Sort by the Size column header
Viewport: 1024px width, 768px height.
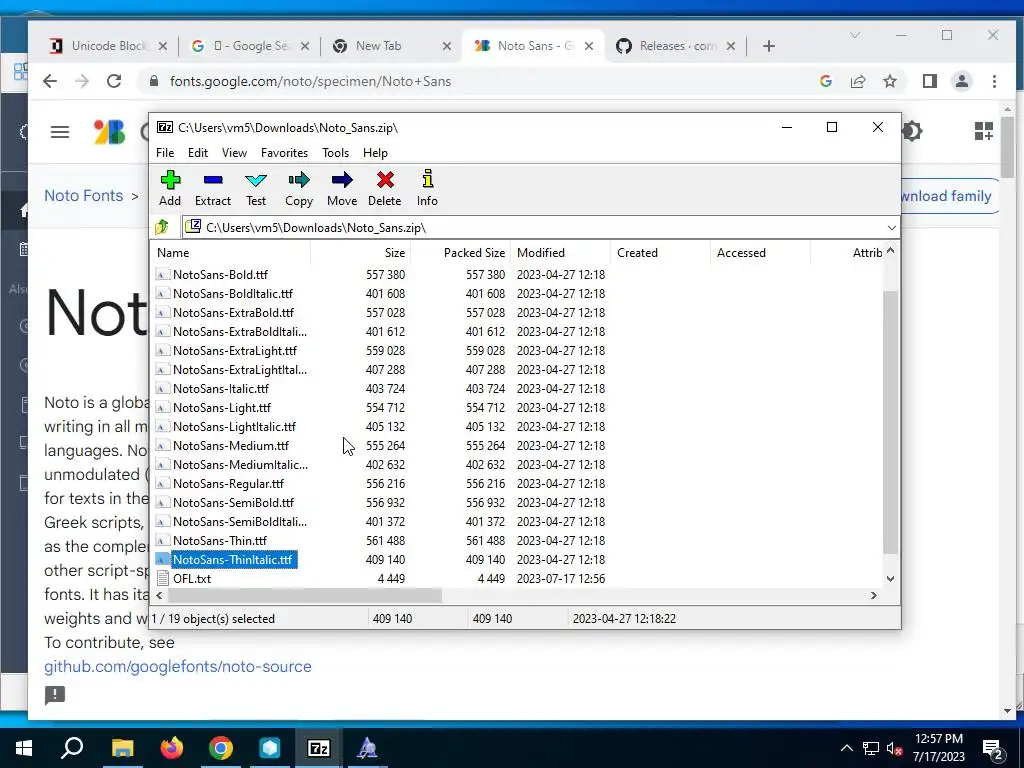[x=360, y=253]
